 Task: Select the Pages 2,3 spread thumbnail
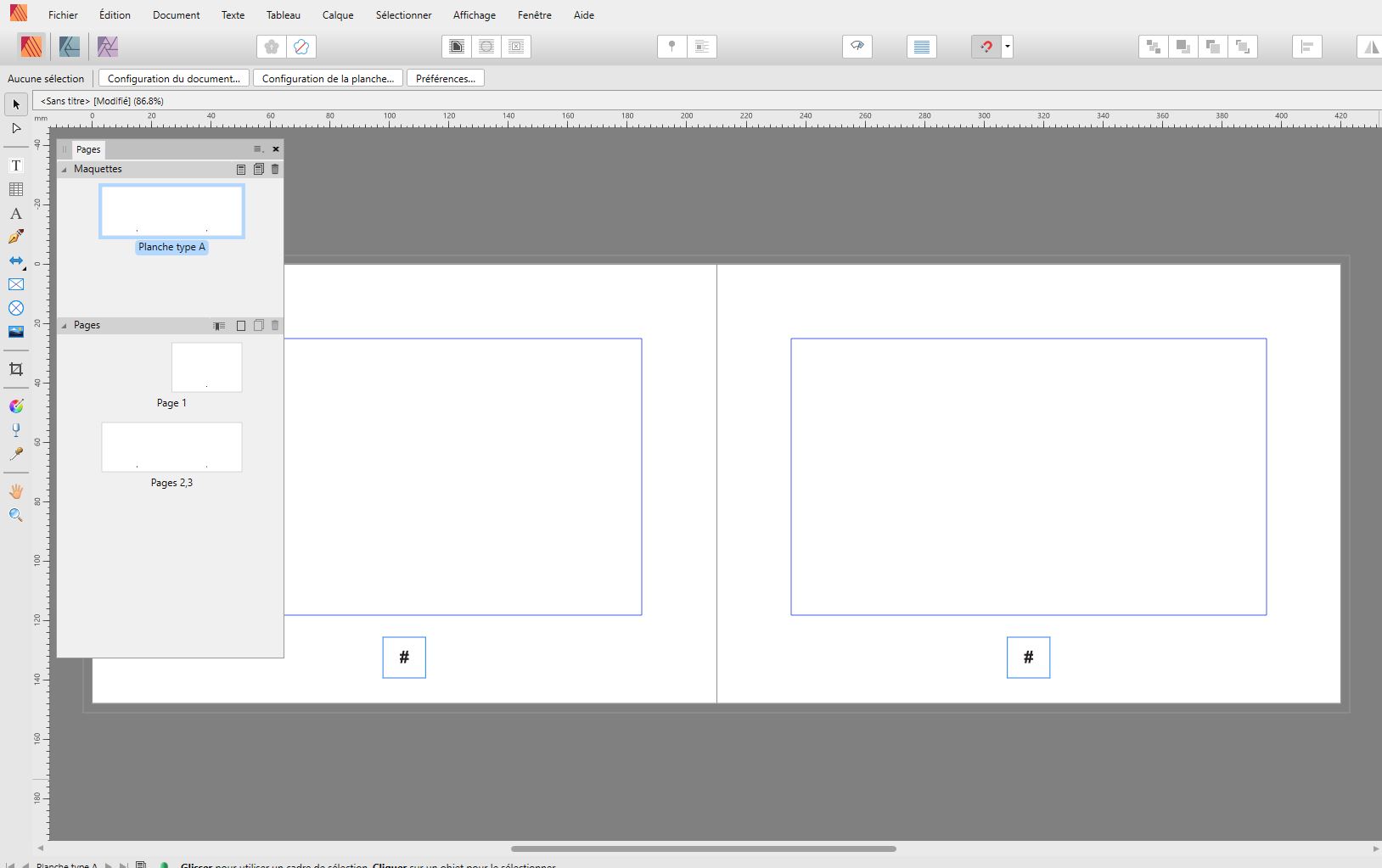(171, 447)
